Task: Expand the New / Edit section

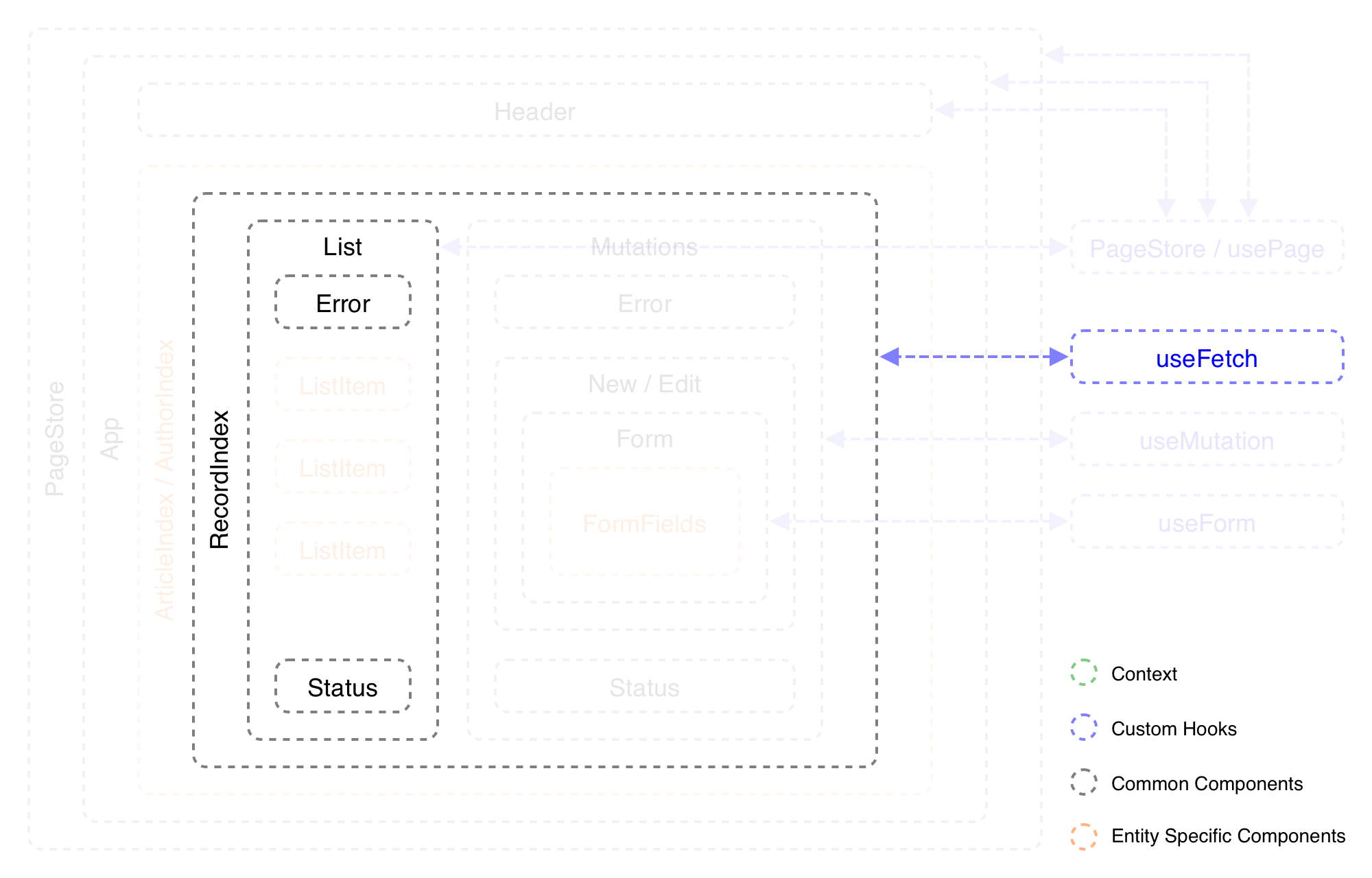Action: 644,384
